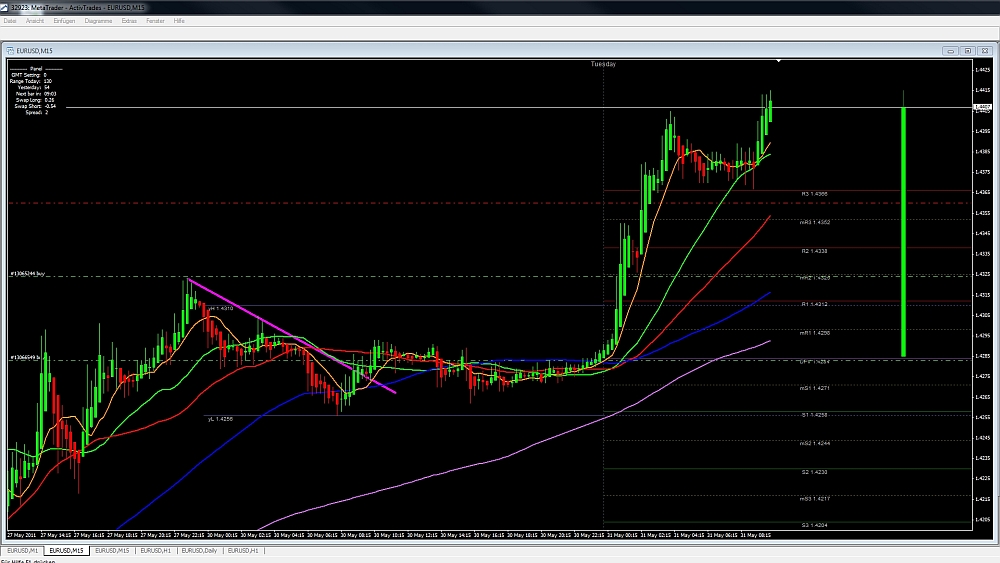Click the Range Today value in panel
The width and height of the screenshot is (1000, 563).
[48, 82]
